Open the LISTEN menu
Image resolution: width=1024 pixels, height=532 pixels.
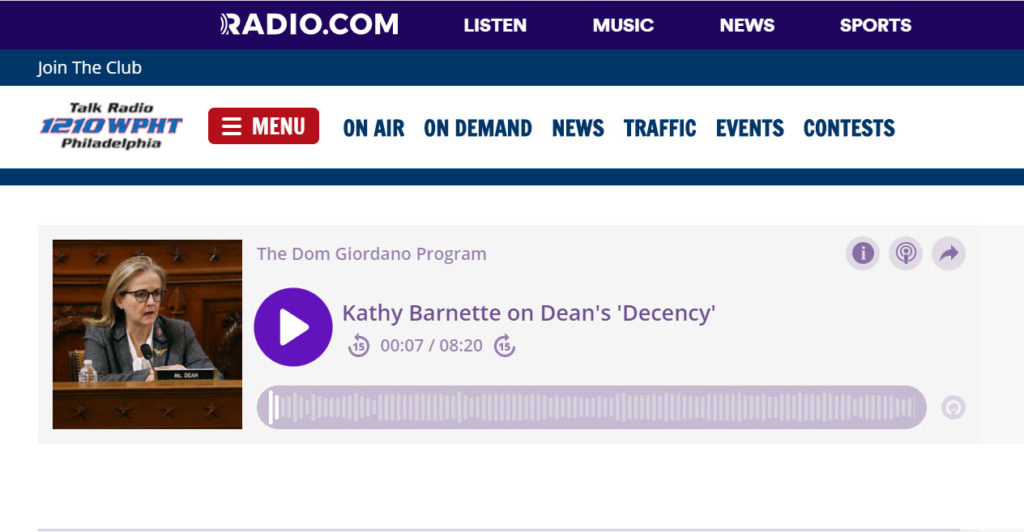pos(495,25)
